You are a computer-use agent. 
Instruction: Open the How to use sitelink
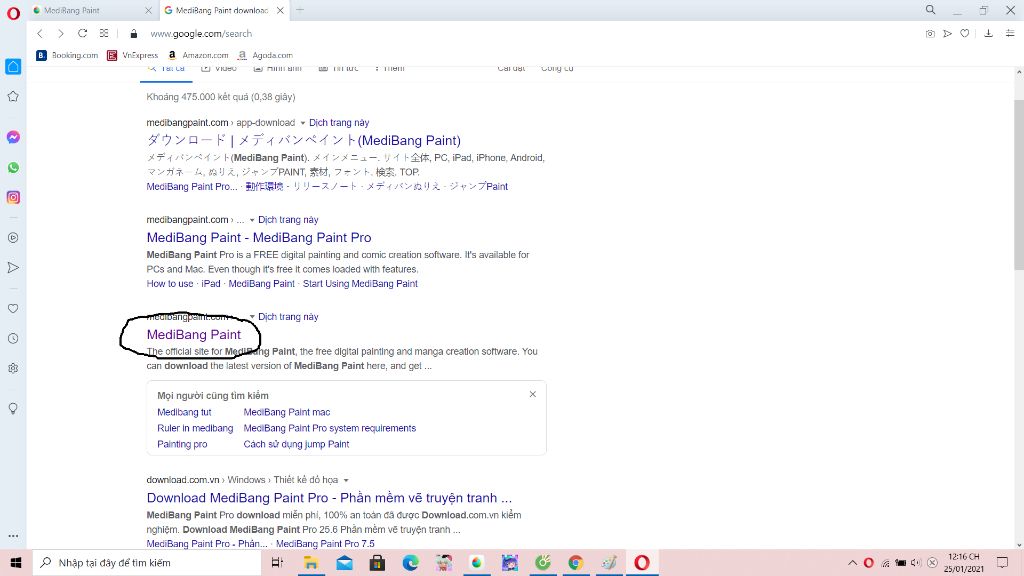(x=170, y=283)
